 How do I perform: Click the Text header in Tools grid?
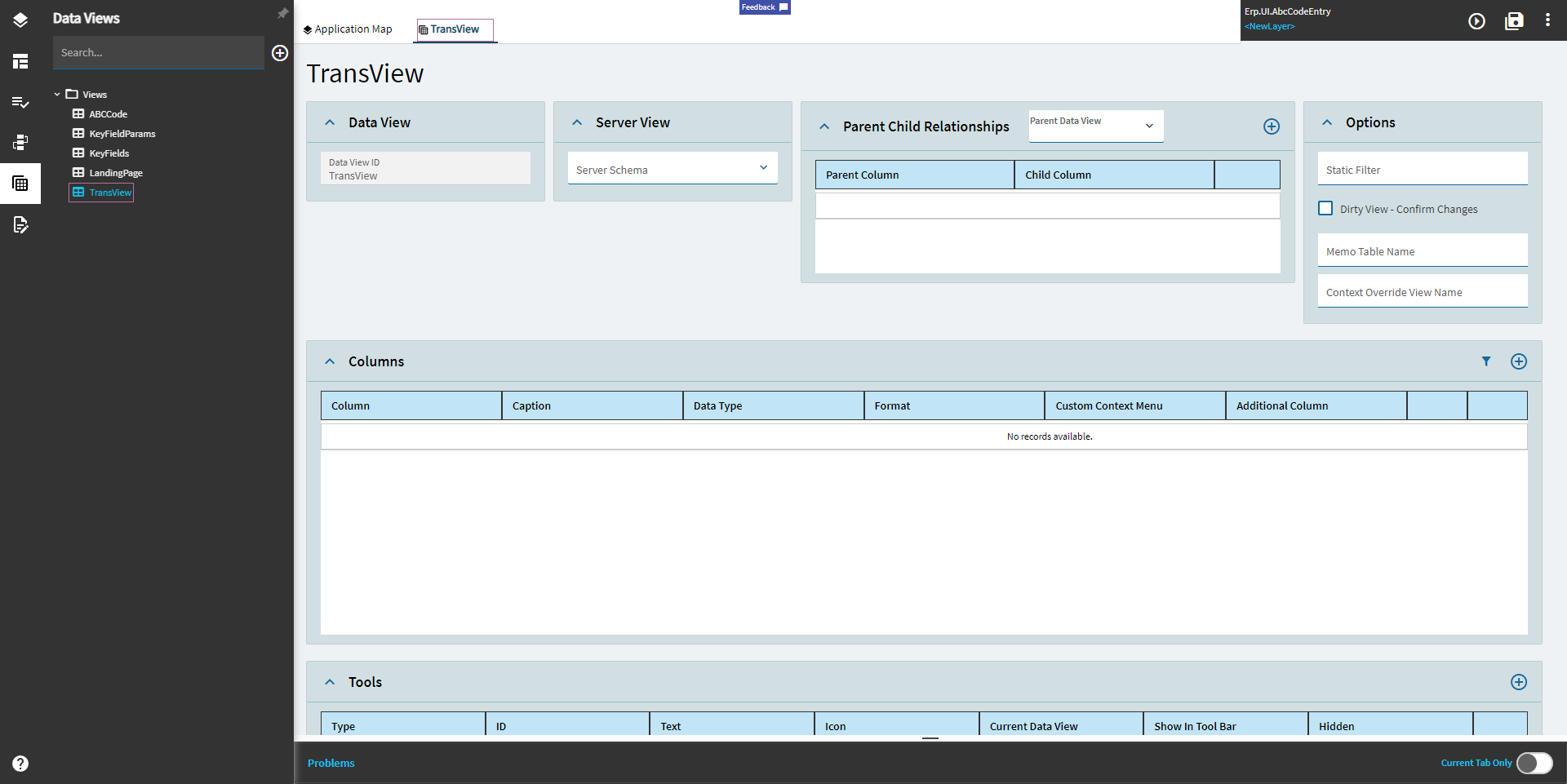pyautogui.click(x=731, y=725)
